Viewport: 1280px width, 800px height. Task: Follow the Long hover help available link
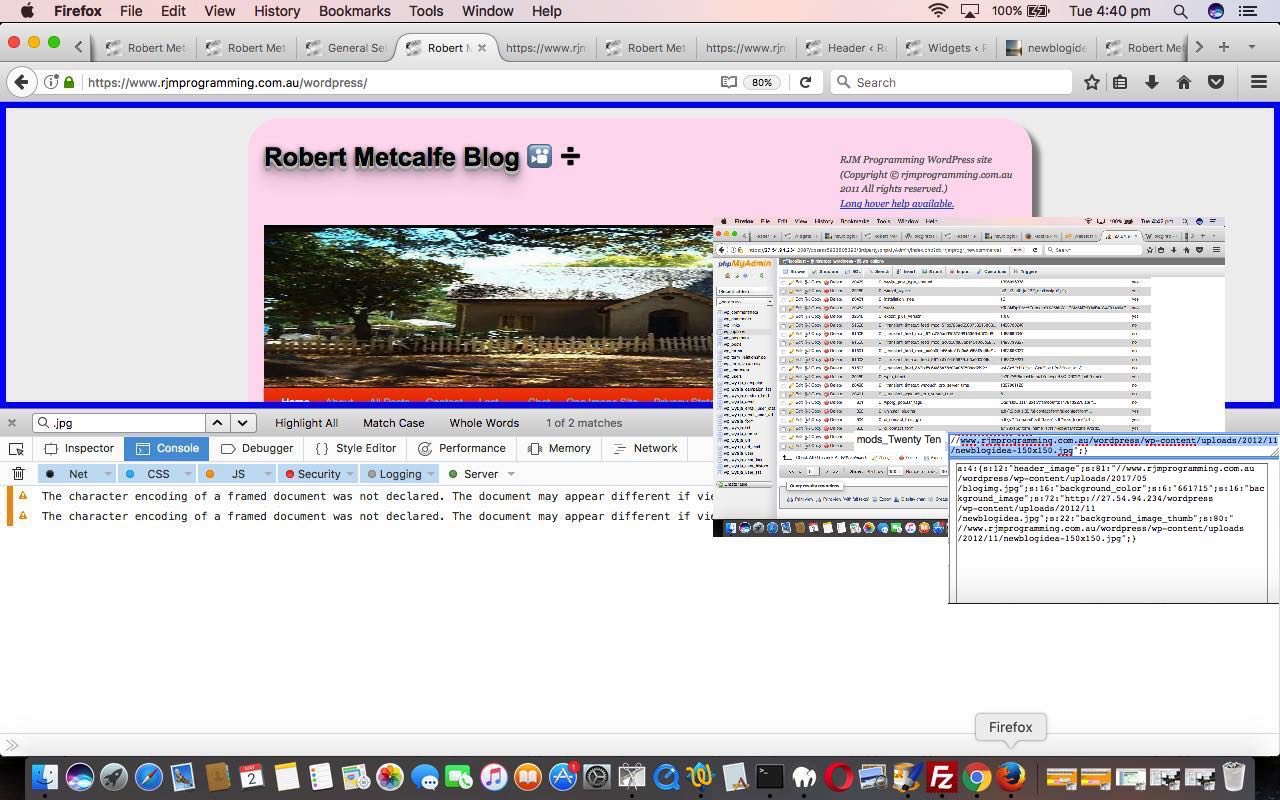(896, 204)
